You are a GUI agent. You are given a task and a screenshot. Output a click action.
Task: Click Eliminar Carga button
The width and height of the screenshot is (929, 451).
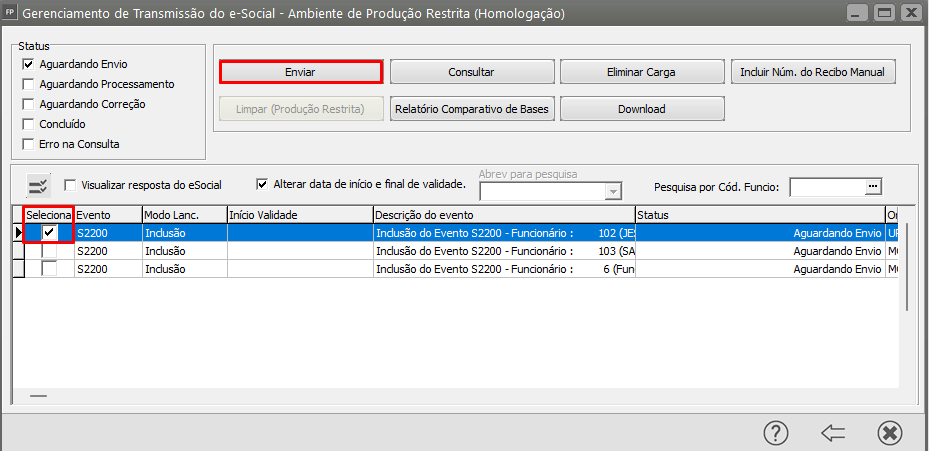[x=642, y=72]
